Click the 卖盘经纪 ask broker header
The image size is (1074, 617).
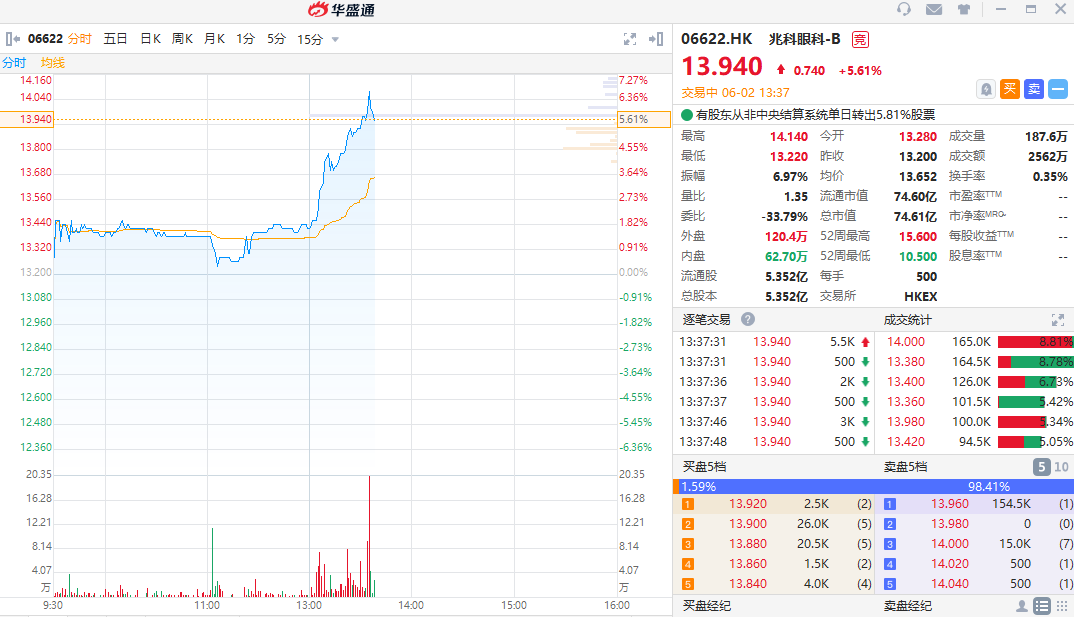908,606
